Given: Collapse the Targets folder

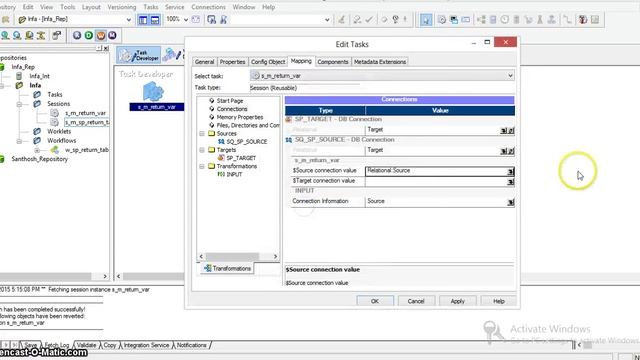Looking at the screenshot, I should [202, 150].
